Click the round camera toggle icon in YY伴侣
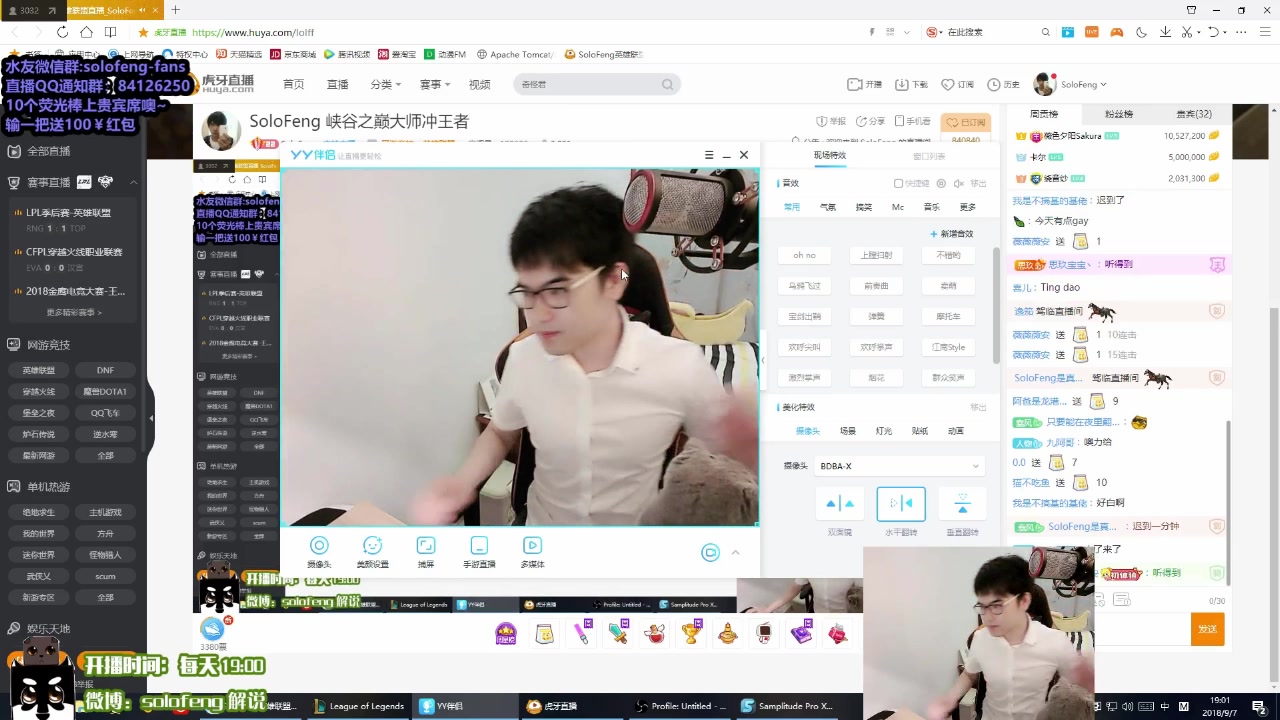Viewport: 1280px width, 720px height. 710,553
